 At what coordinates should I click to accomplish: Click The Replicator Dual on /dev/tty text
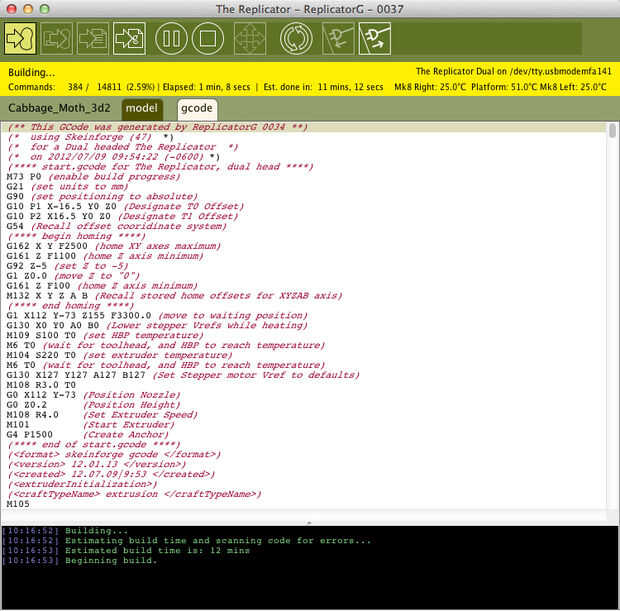513,72
